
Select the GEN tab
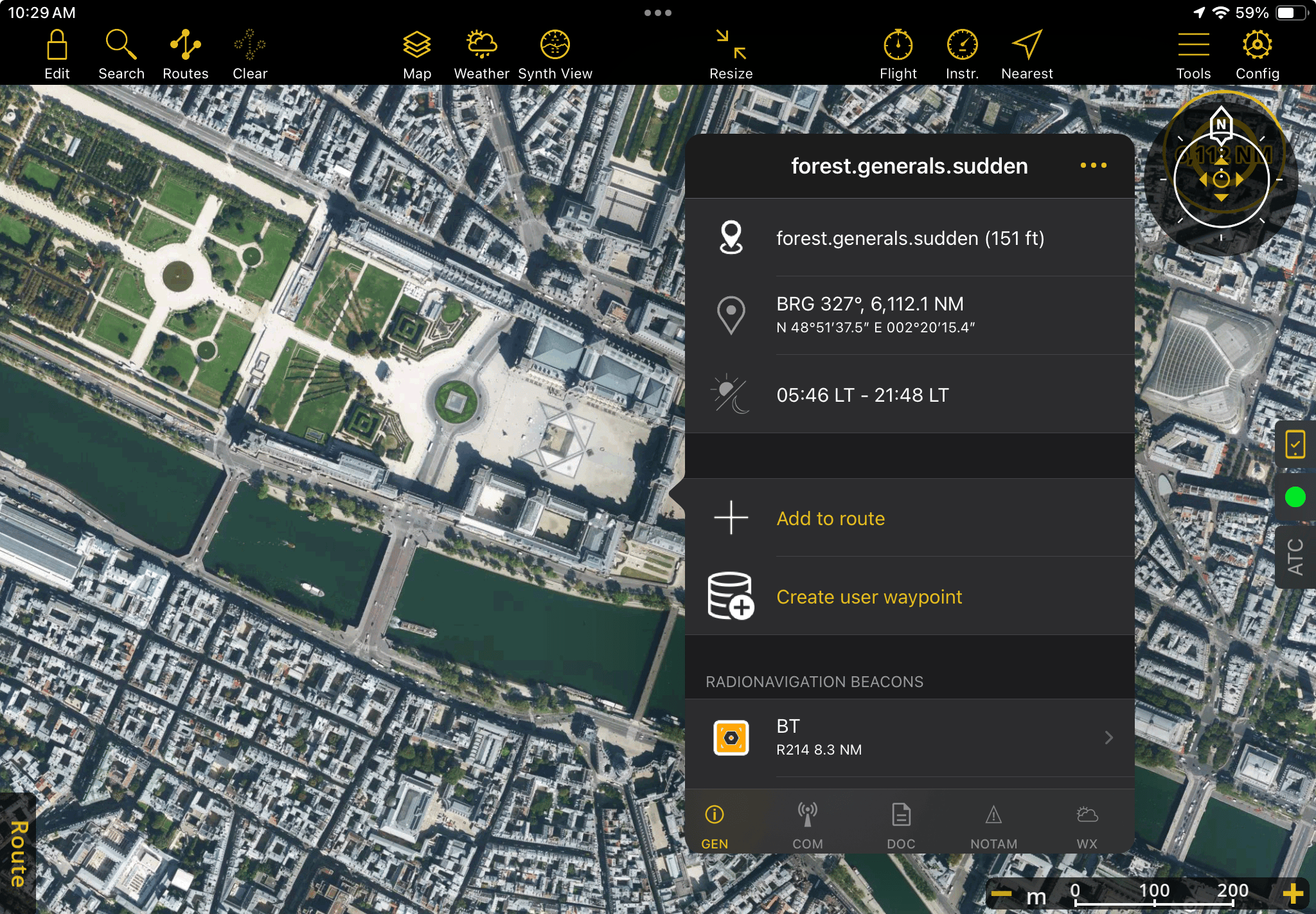coord(715,827)
